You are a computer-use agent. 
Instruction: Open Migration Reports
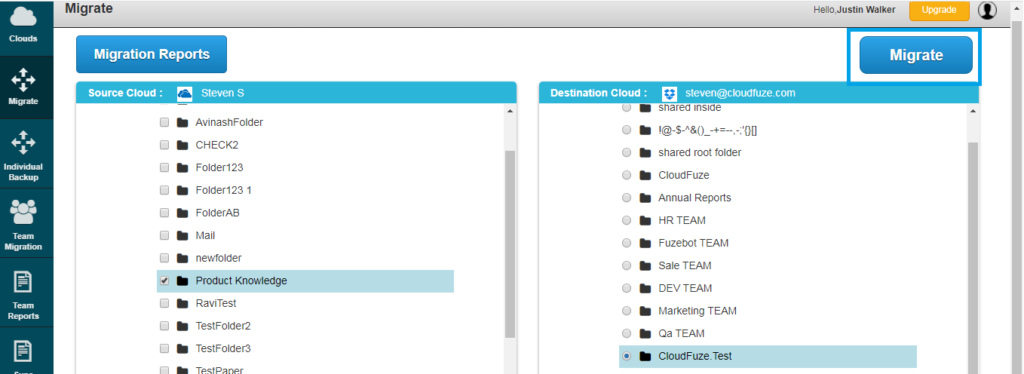[x=152, y=54]
